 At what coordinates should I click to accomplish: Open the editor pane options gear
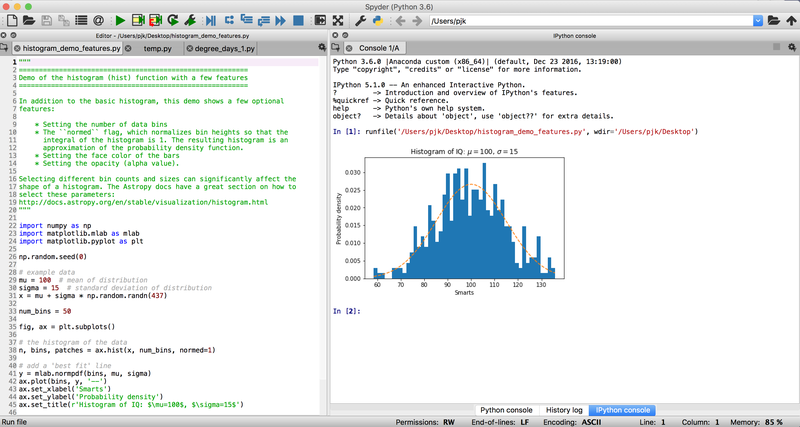pos(322,47)
